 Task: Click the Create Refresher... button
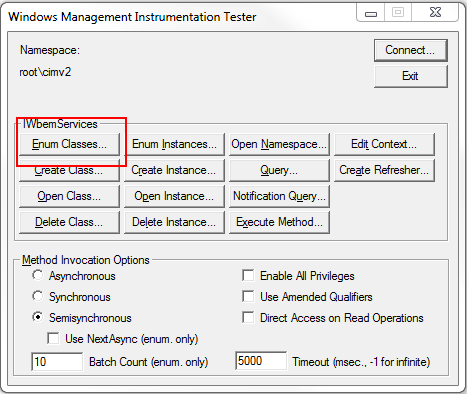tap(384, 170)
